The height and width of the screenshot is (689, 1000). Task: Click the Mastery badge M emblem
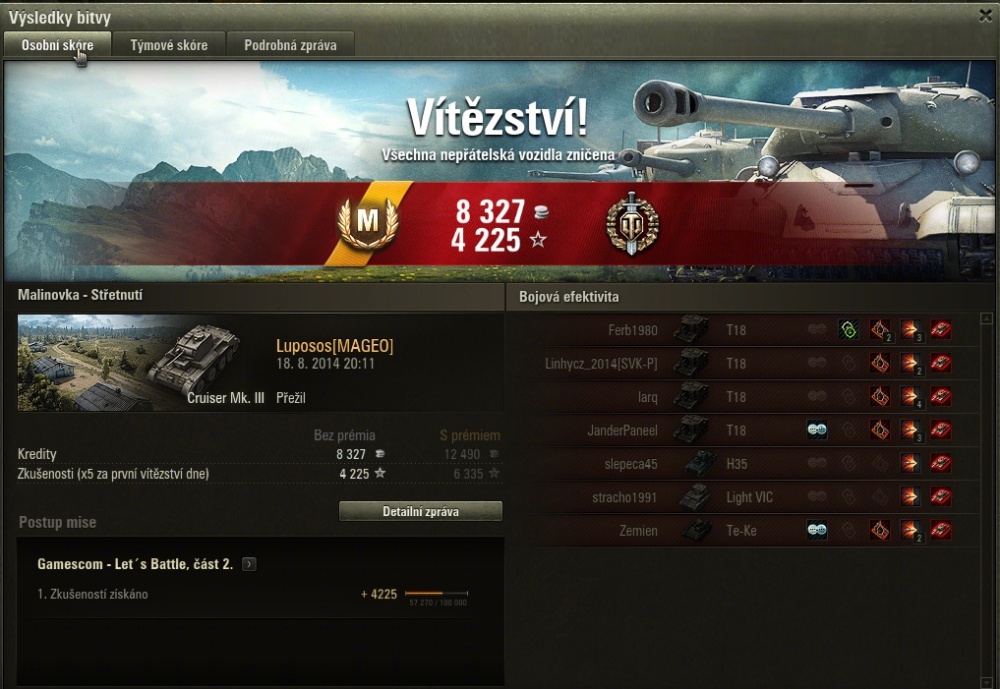pyautogui.click(x=367, y=221)
